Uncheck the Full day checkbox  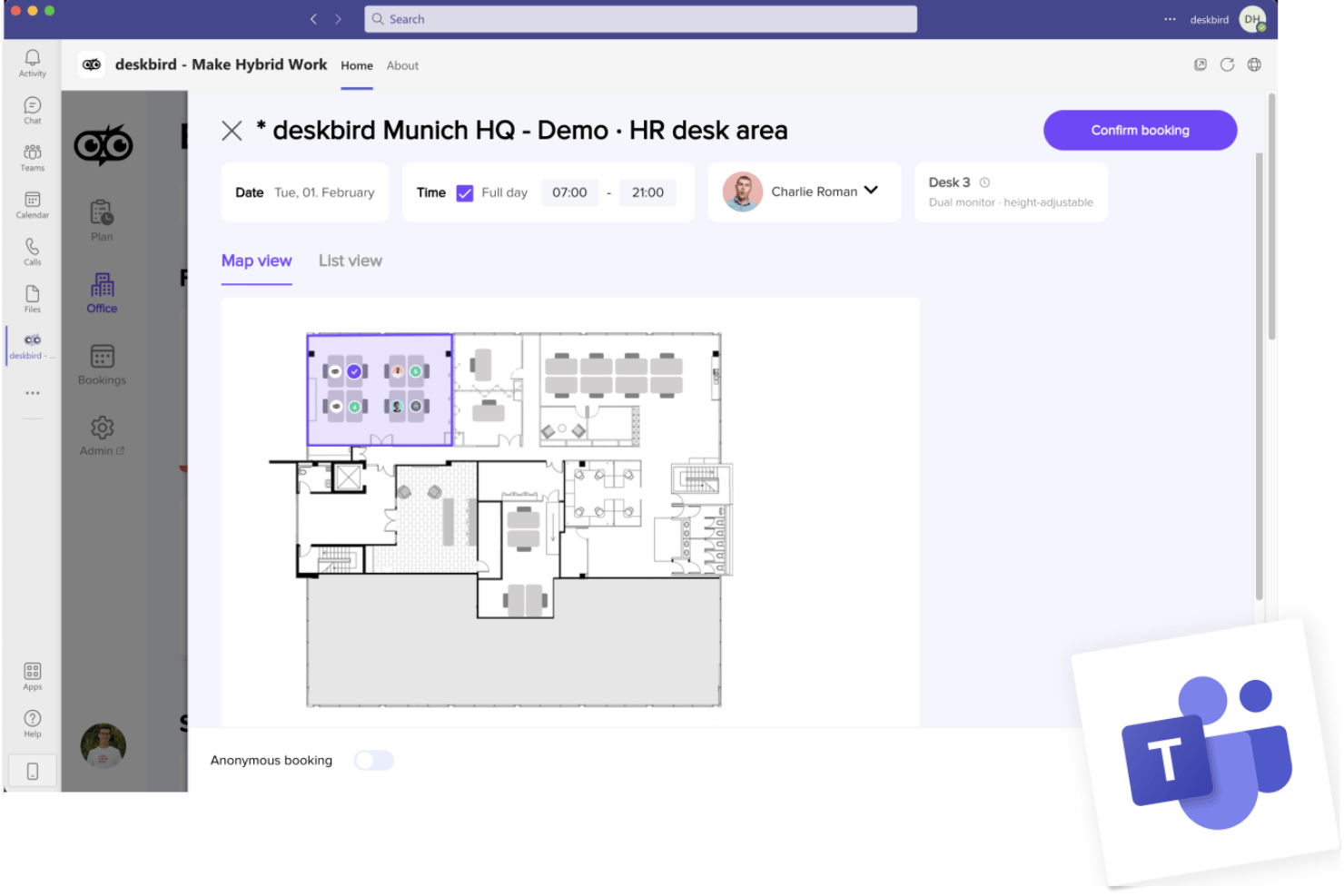[464, 192]
